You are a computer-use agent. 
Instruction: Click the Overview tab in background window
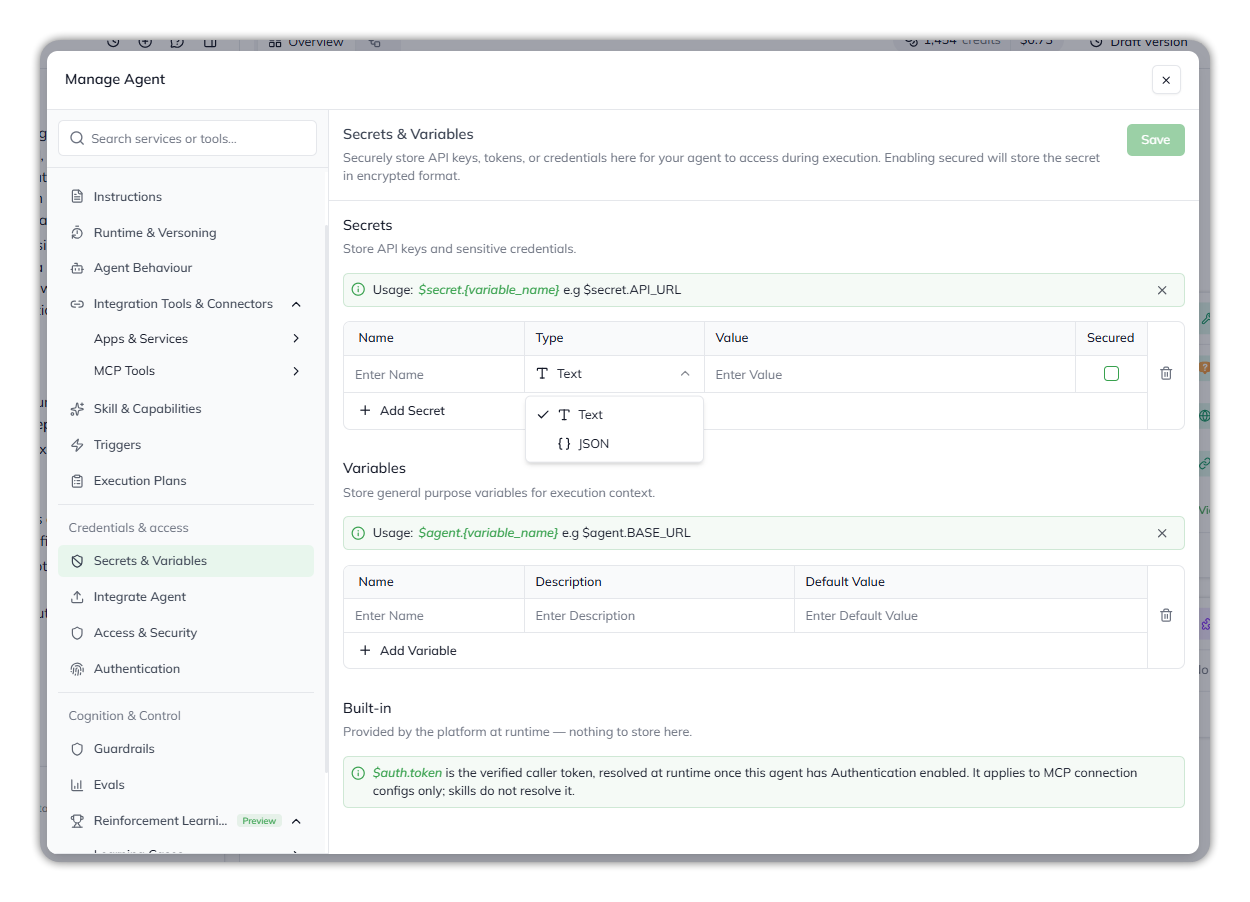(306, 43)
